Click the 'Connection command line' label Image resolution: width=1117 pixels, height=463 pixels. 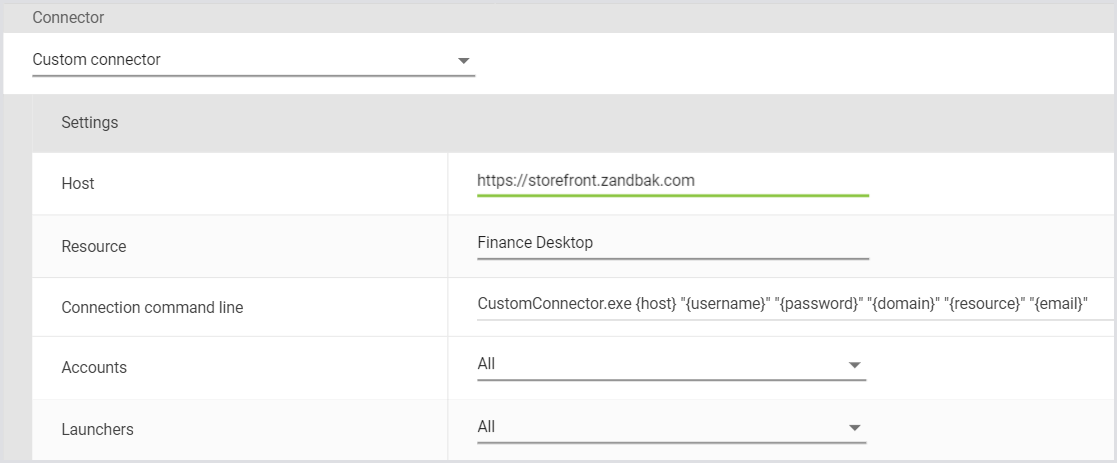coord(152,308)
